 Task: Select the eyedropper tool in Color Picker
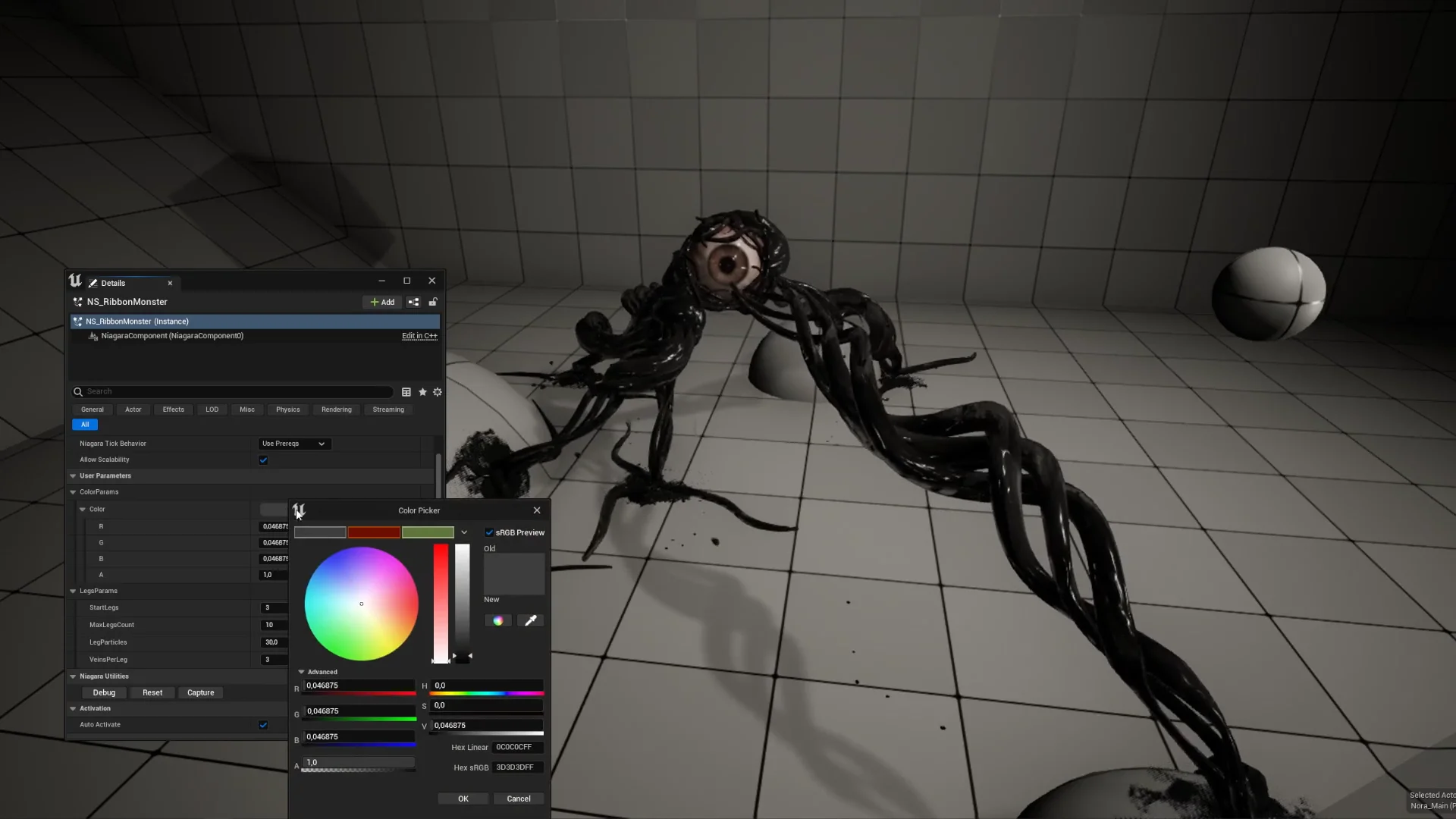click(530, 620)
